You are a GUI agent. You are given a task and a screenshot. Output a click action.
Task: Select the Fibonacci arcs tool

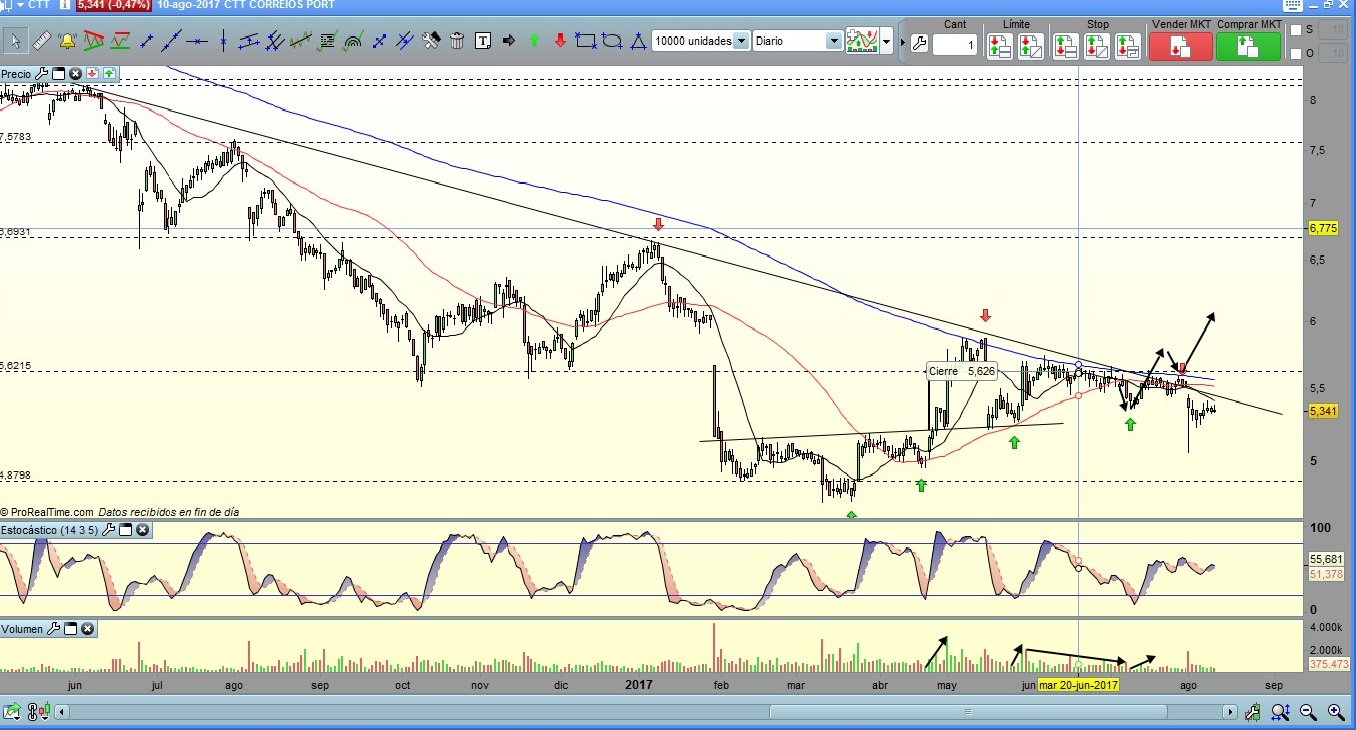point(353,41)
